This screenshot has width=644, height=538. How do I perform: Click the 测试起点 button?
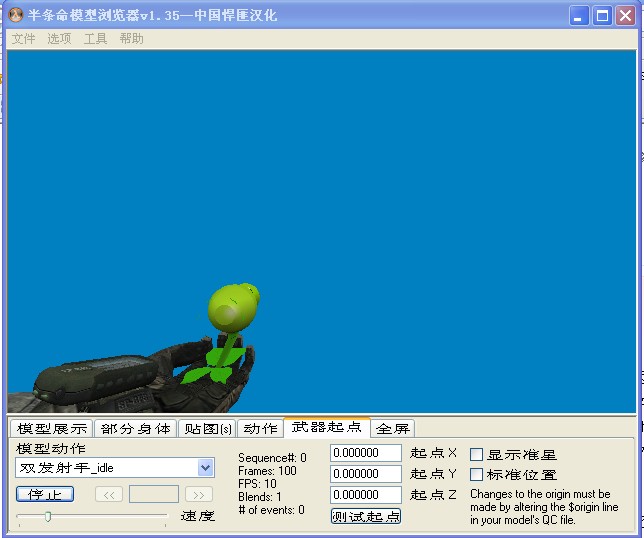pyautogui.click(x=366, y=516)
